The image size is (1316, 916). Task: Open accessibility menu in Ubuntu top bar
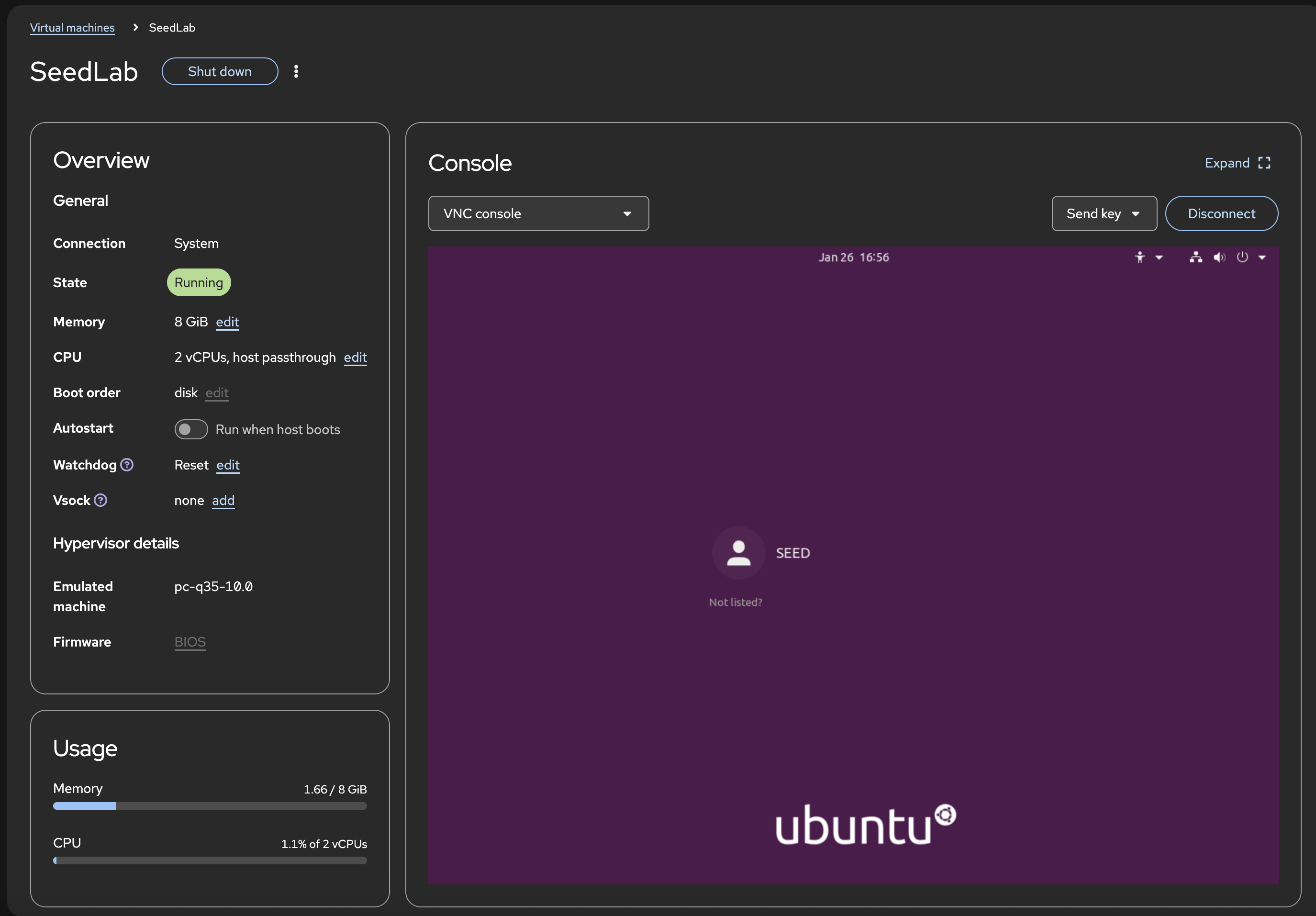click(x=1140, y=257)
